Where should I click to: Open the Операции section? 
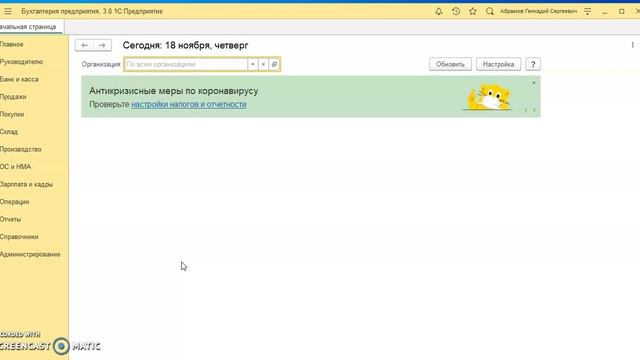coord(14,202)
